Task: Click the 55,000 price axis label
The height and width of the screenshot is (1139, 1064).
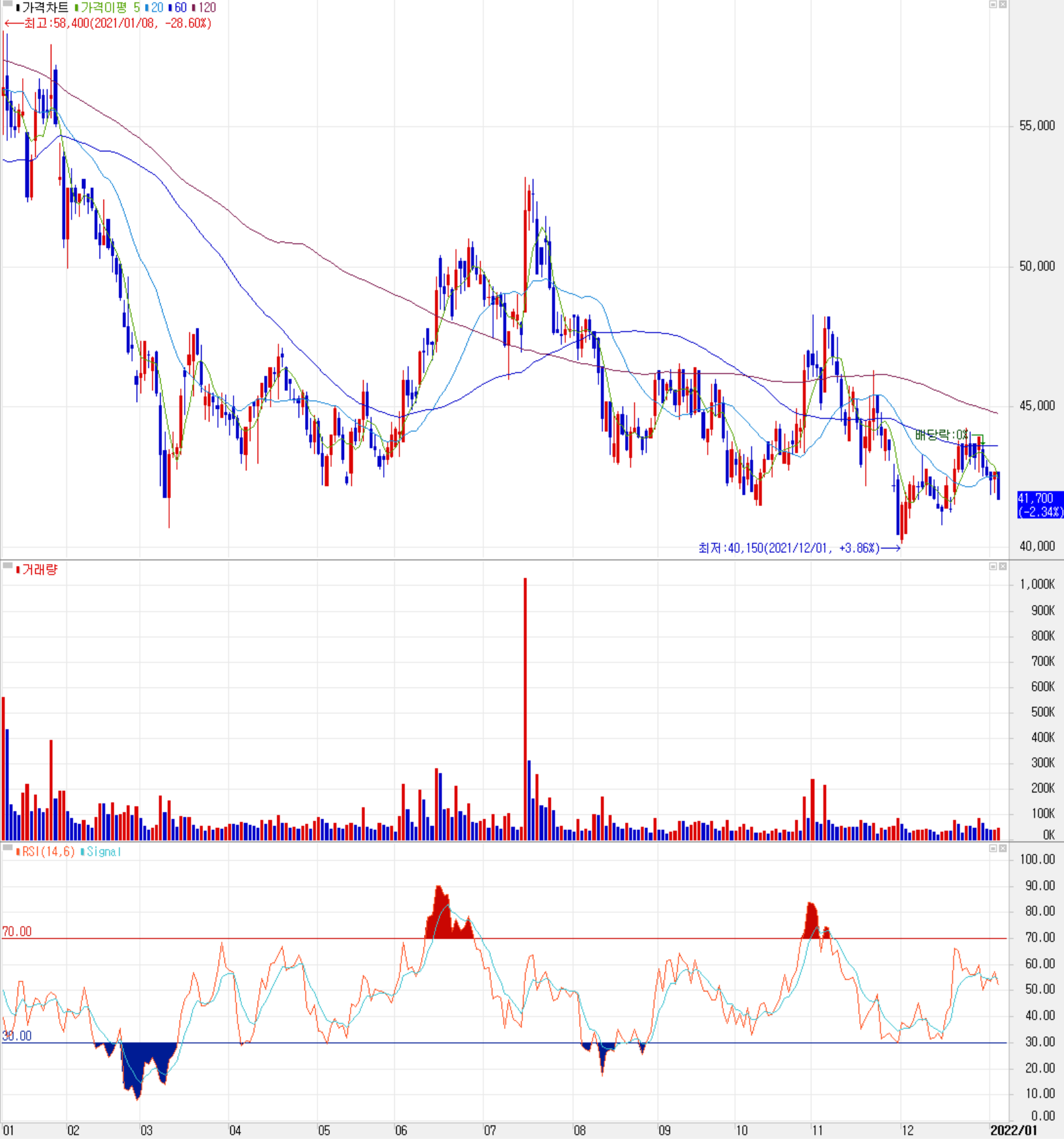Action: (1037, 126)
